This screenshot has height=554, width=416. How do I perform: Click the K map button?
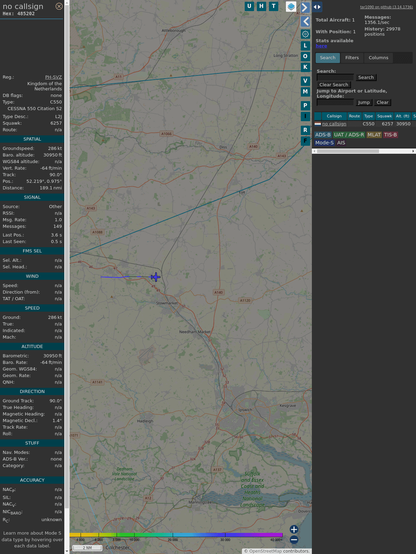point(305,67)
